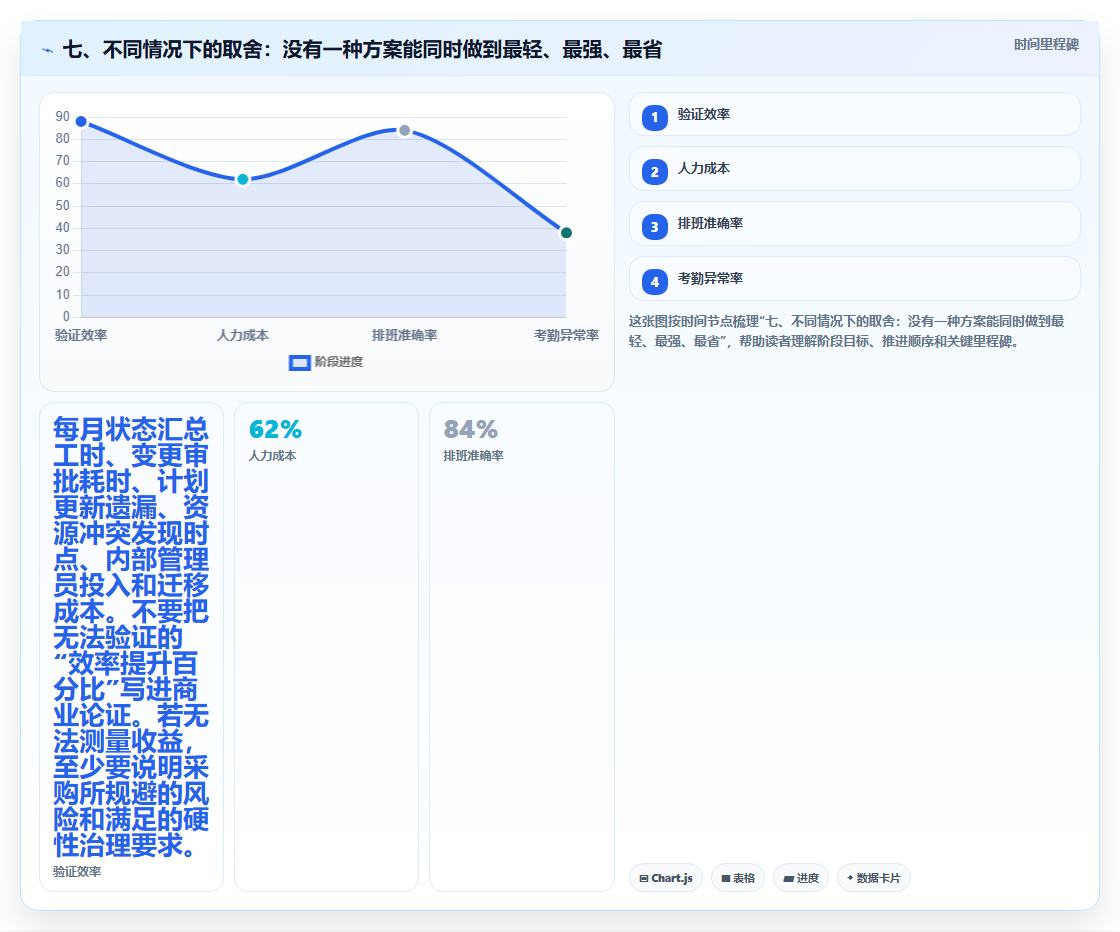The height and width of the screenshot is (932, 1120).
Task: Click the description paragraph starting 这张图按时间节点
Action: pos(847,331)
